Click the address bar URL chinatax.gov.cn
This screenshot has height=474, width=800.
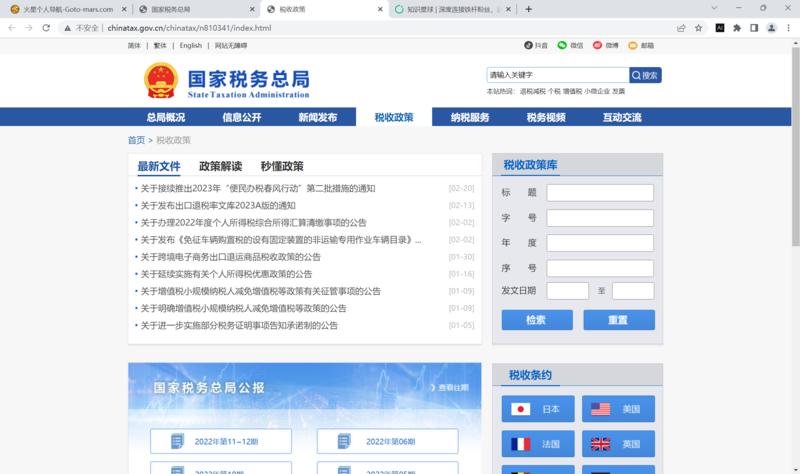(x=189, y=28)
